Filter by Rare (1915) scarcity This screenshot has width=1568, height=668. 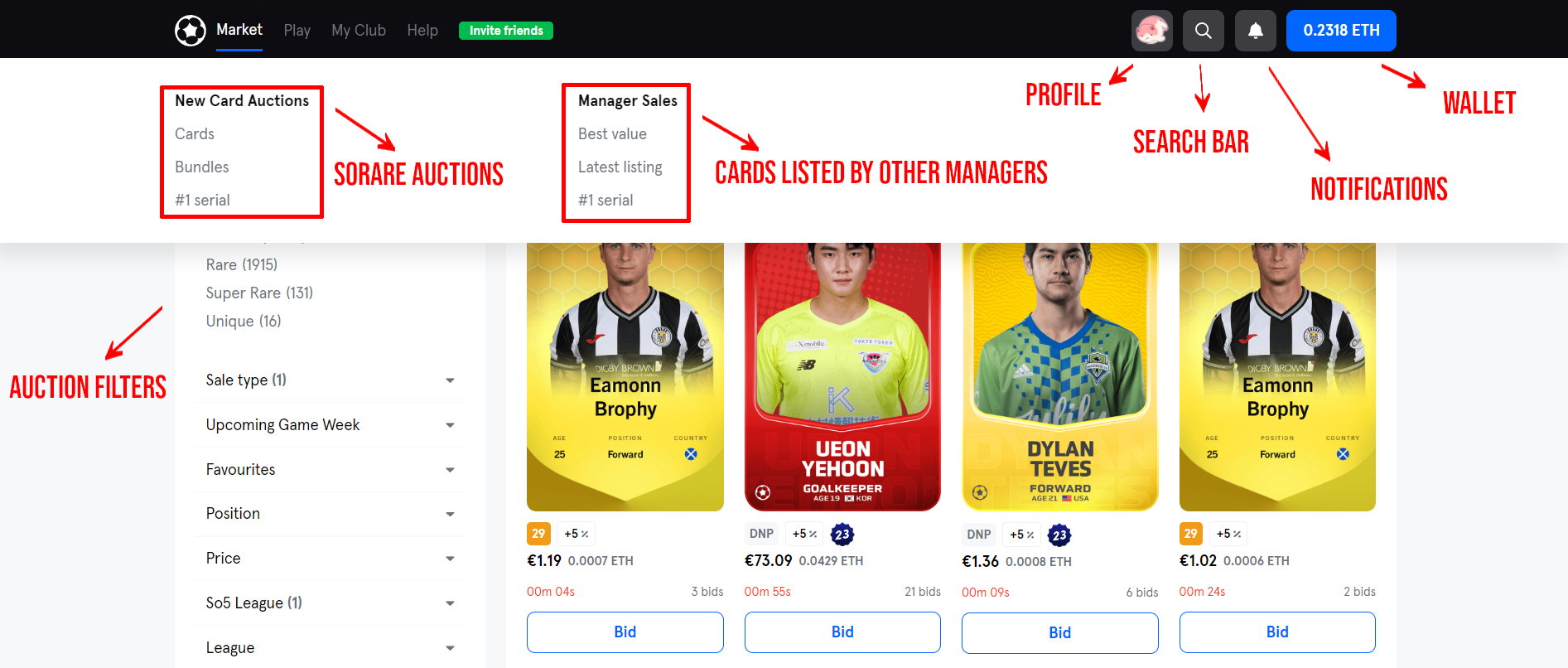pos(242,264)
